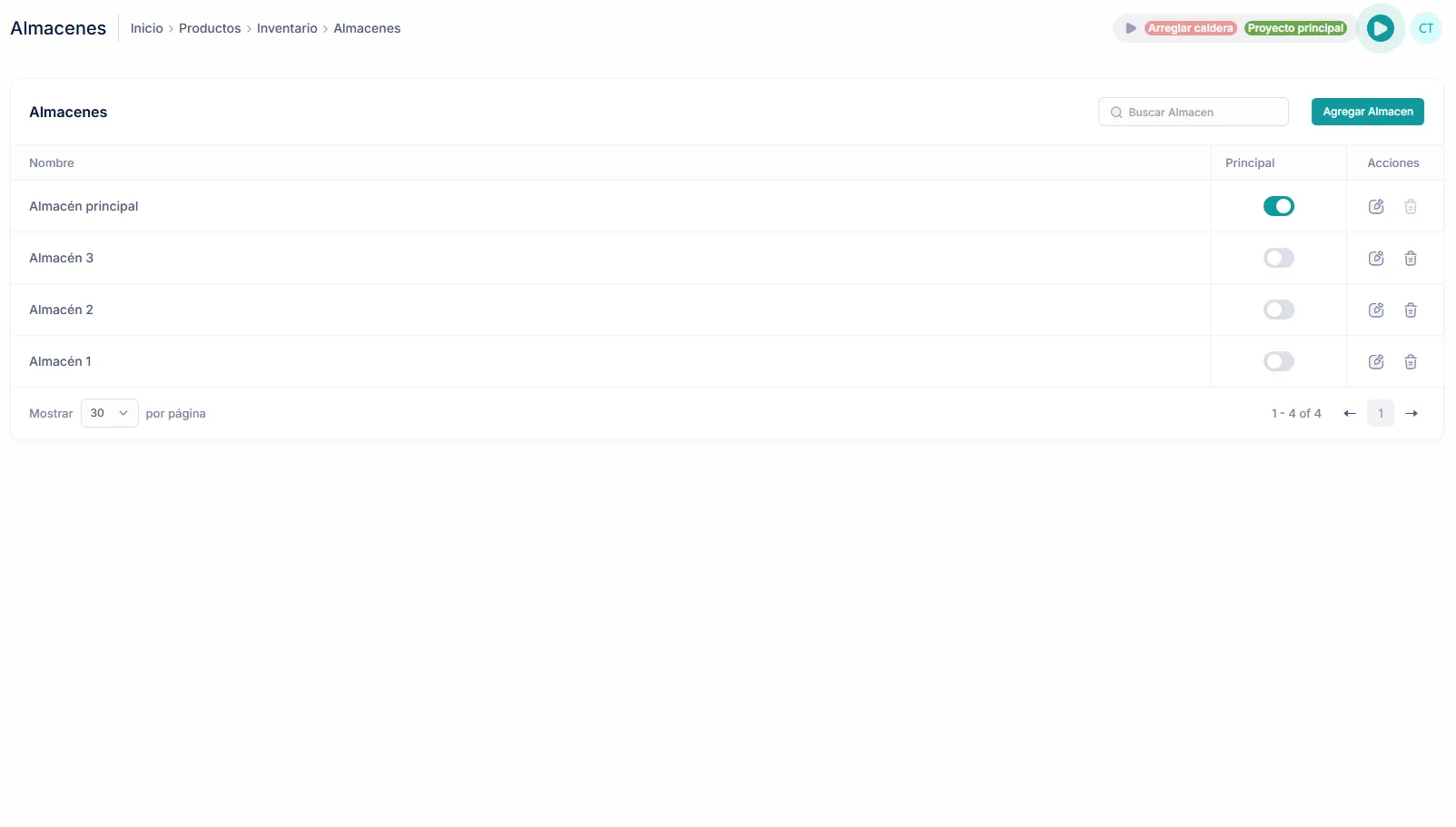Delete Almacén 1 via trash icon
The image size is (1456, 827).
(x=1411, y=361)
